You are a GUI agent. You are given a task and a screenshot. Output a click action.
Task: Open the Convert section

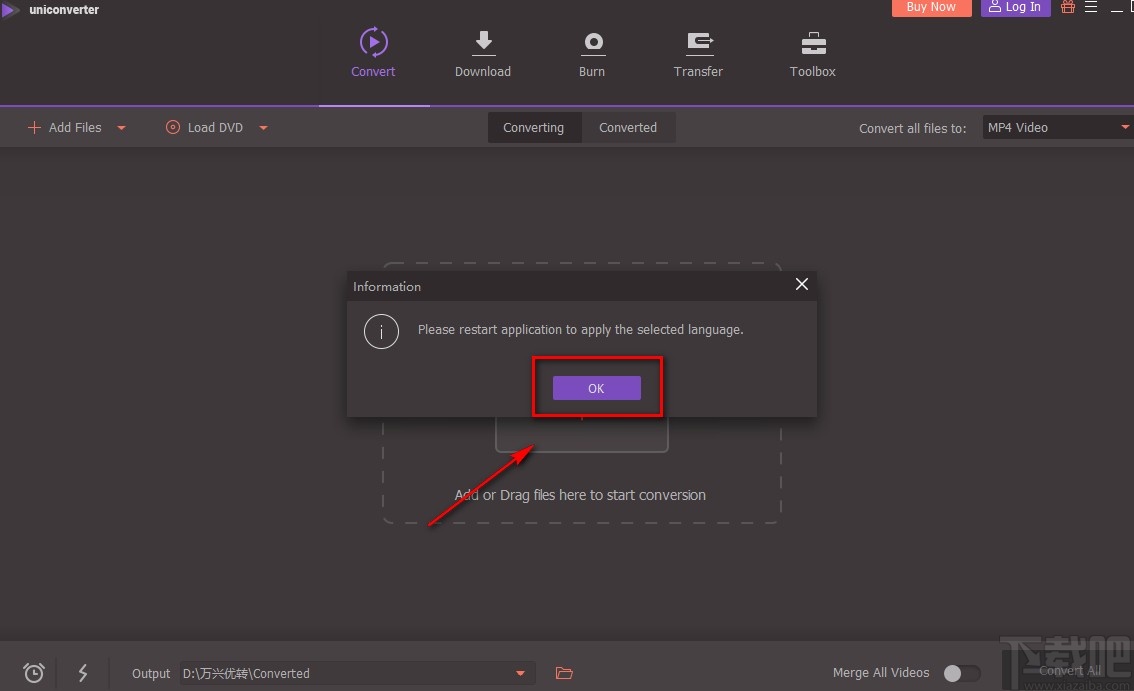pyautogui.click(x=373, y=53)
